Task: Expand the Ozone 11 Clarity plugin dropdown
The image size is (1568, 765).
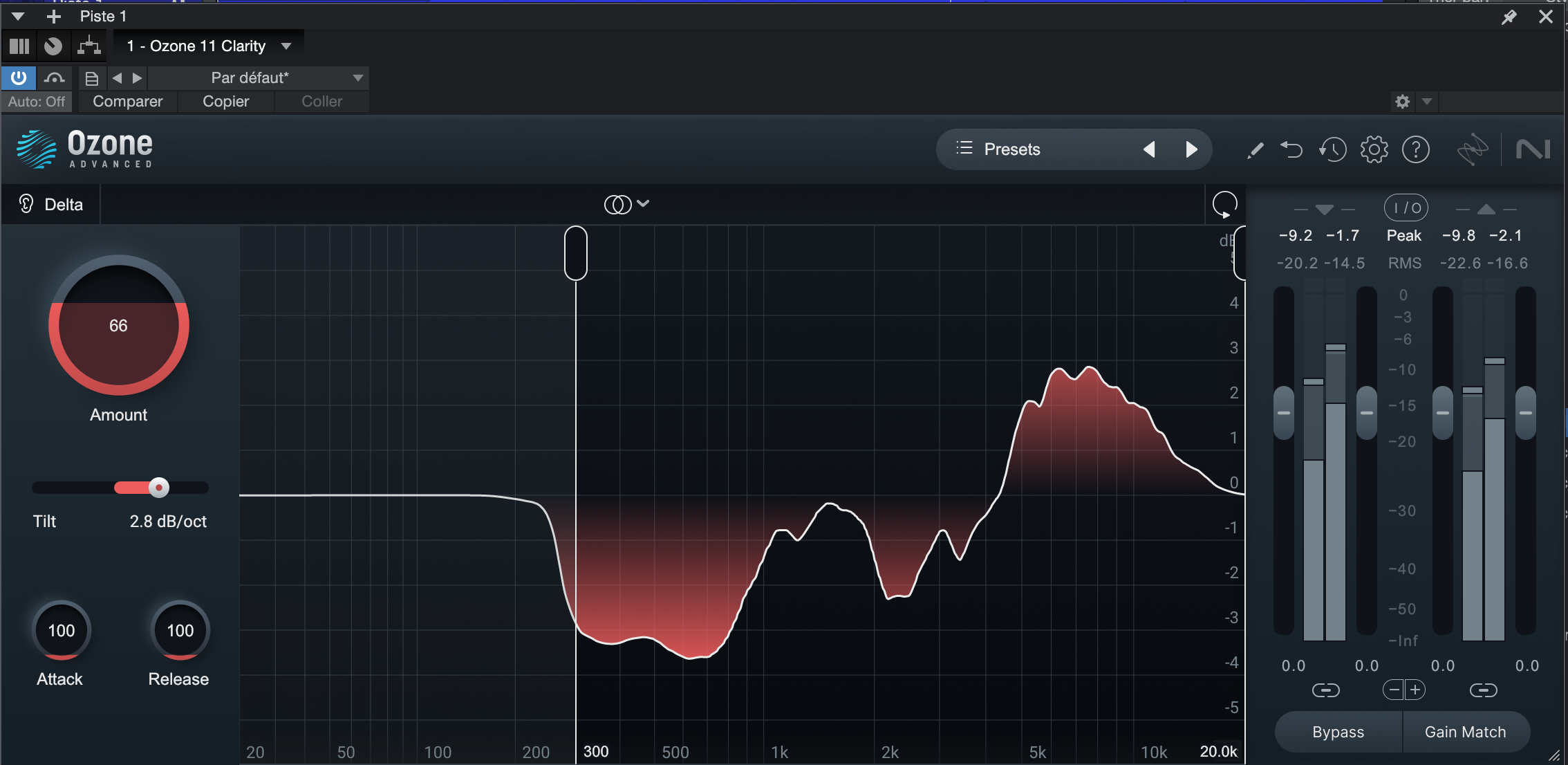Action: (x=286, y=46)
